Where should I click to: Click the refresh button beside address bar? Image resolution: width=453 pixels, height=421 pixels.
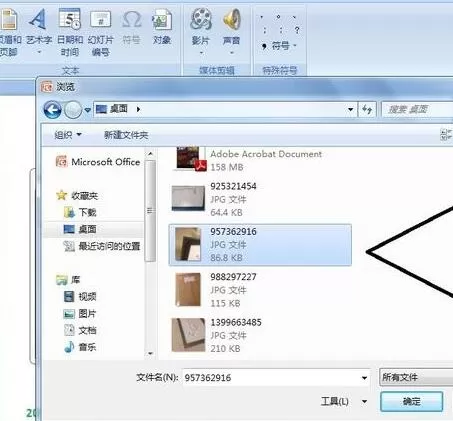[x=367, y=109]
